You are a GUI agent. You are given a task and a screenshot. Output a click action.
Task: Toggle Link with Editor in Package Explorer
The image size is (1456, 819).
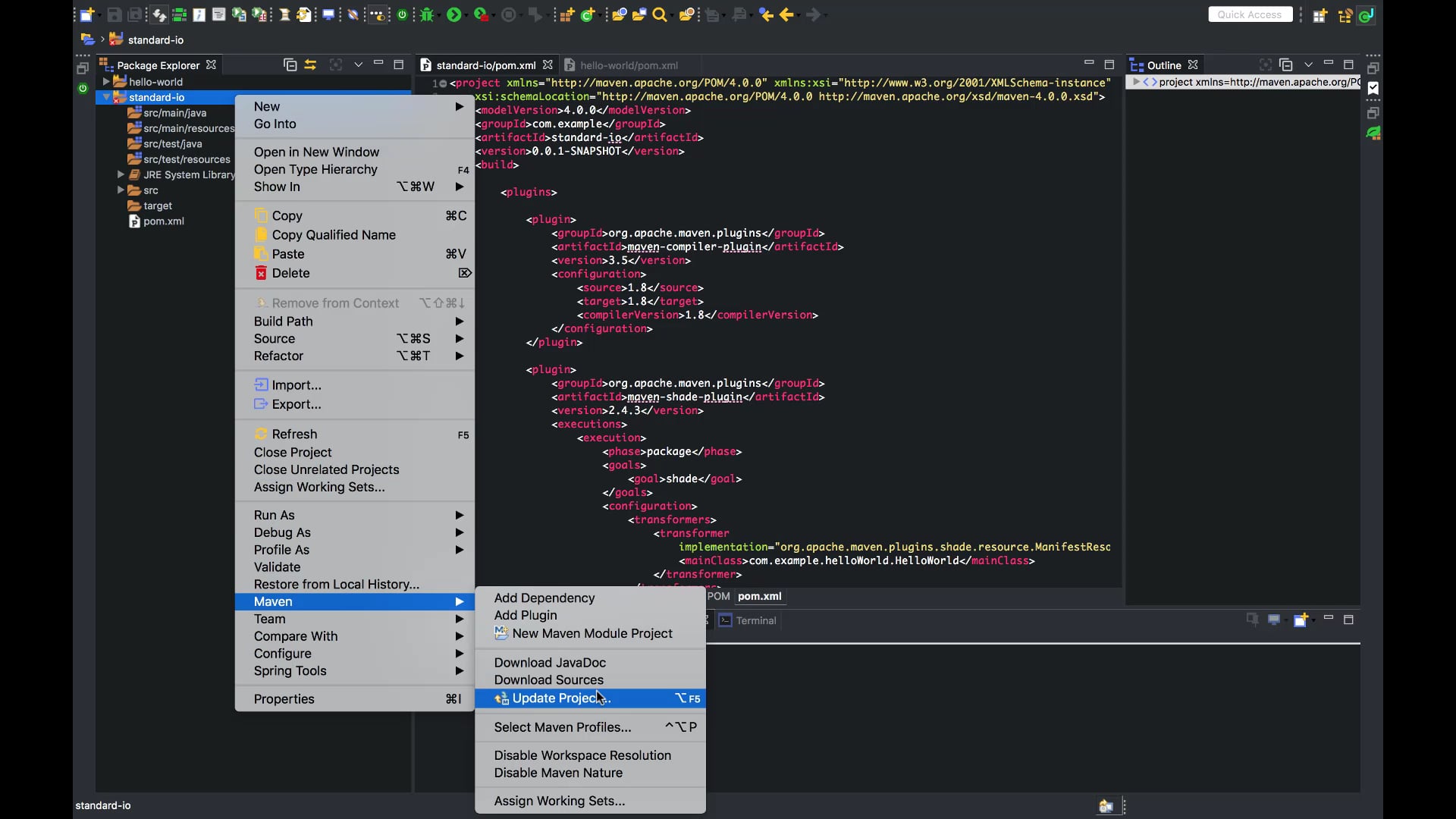310,65
